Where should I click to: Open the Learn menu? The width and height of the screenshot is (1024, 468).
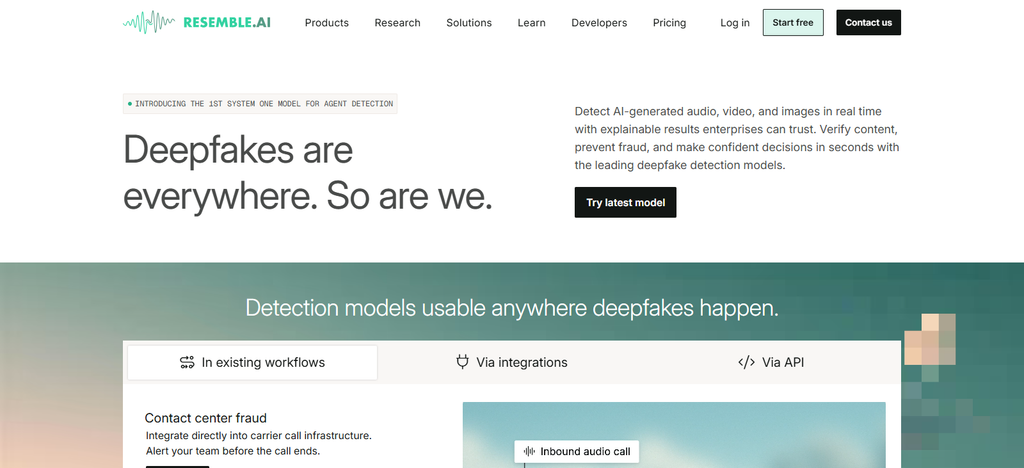(x=532, y=23)
